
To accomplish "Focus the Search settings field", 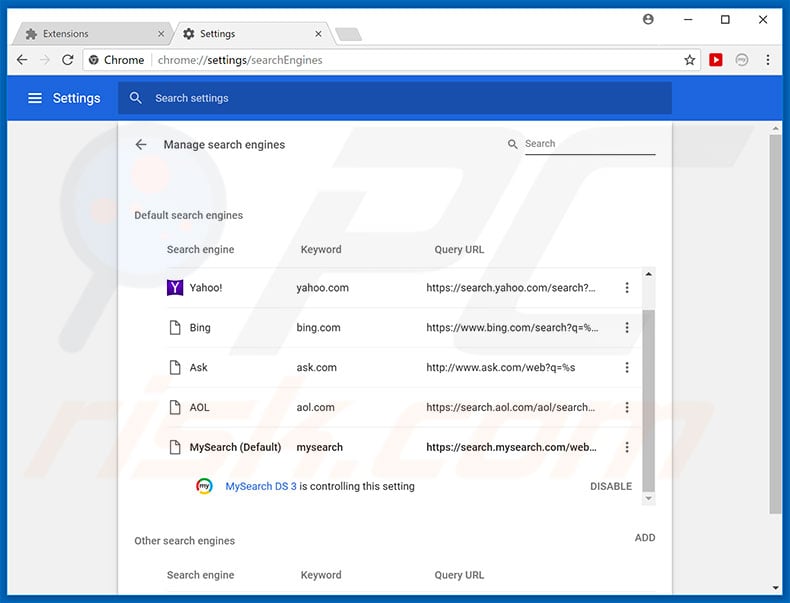I will coord(394,98).
